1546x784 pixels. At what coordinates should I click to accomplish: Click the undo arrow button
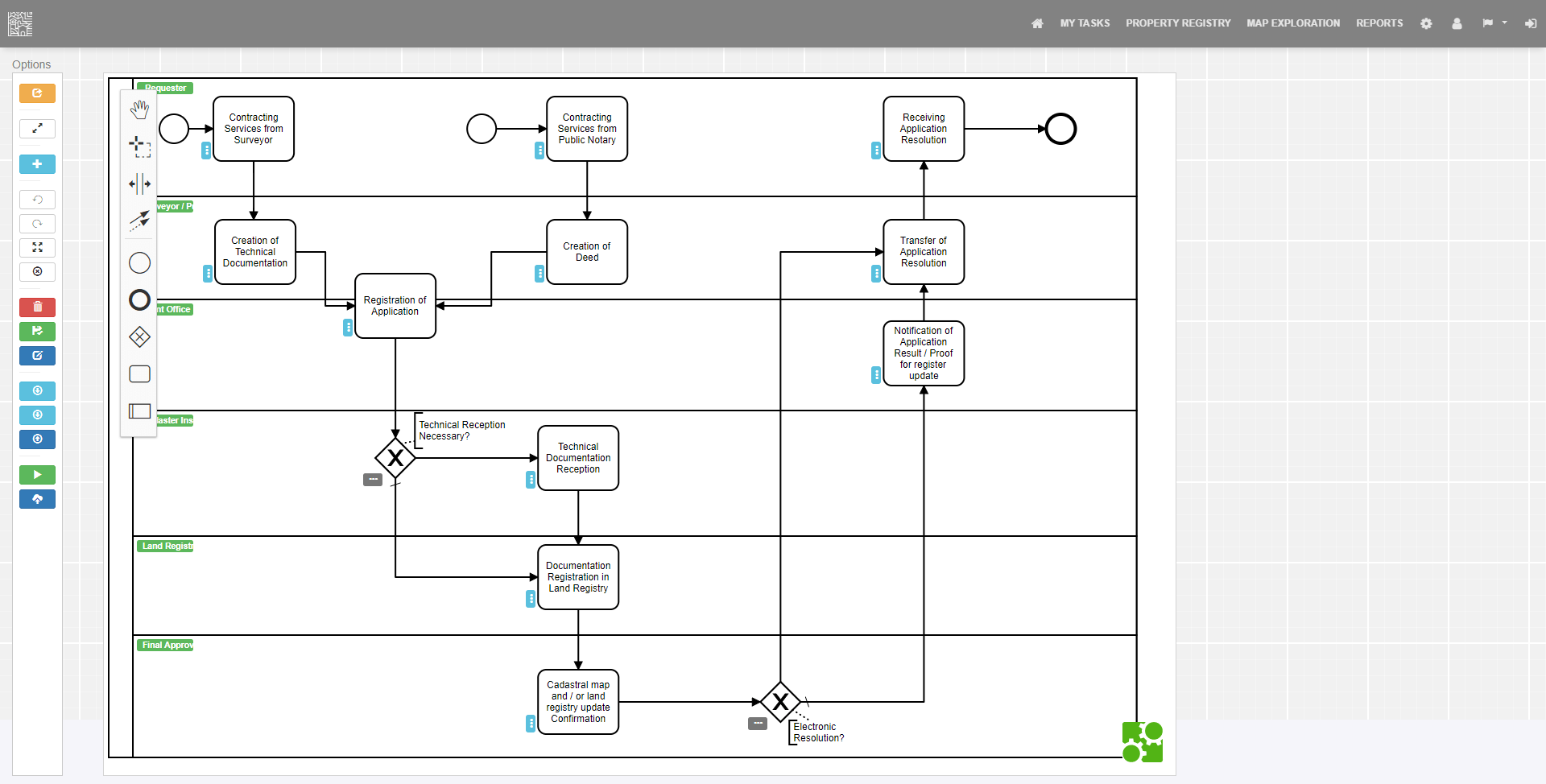pos(37,200)
